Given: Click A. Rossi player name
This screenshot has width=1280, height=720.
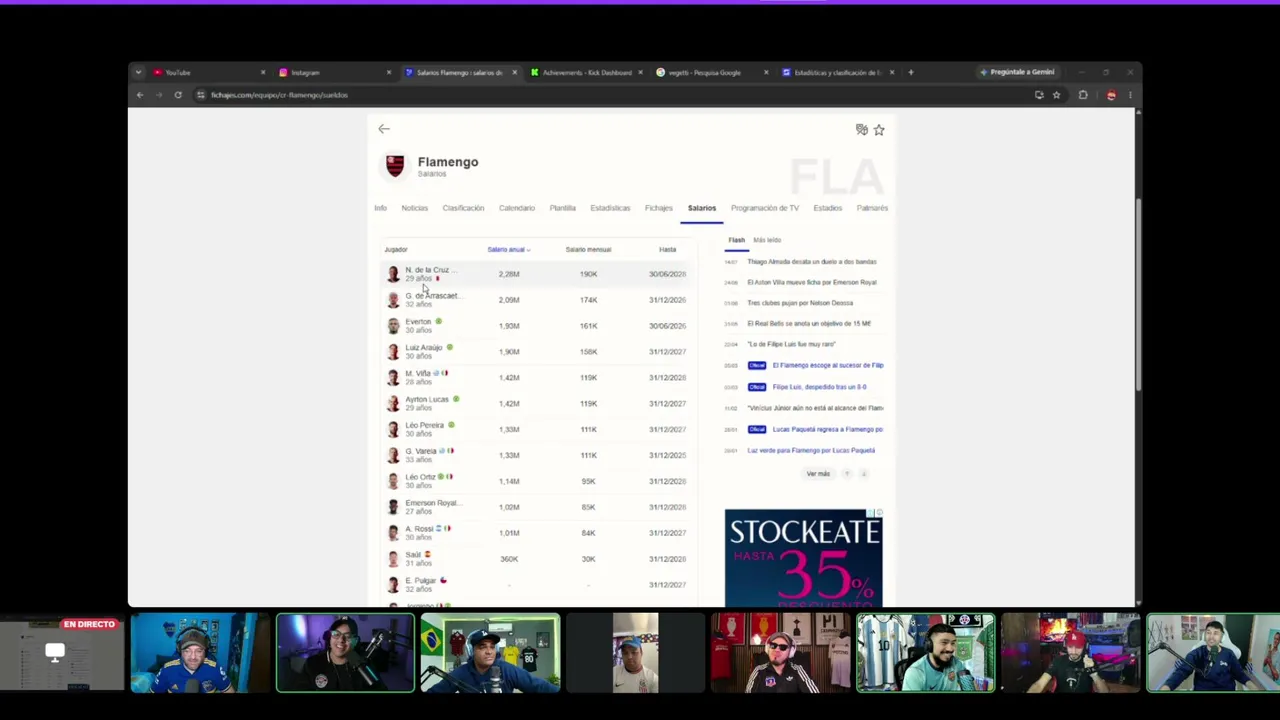Looking at the screenshot, I should [419, 530].
